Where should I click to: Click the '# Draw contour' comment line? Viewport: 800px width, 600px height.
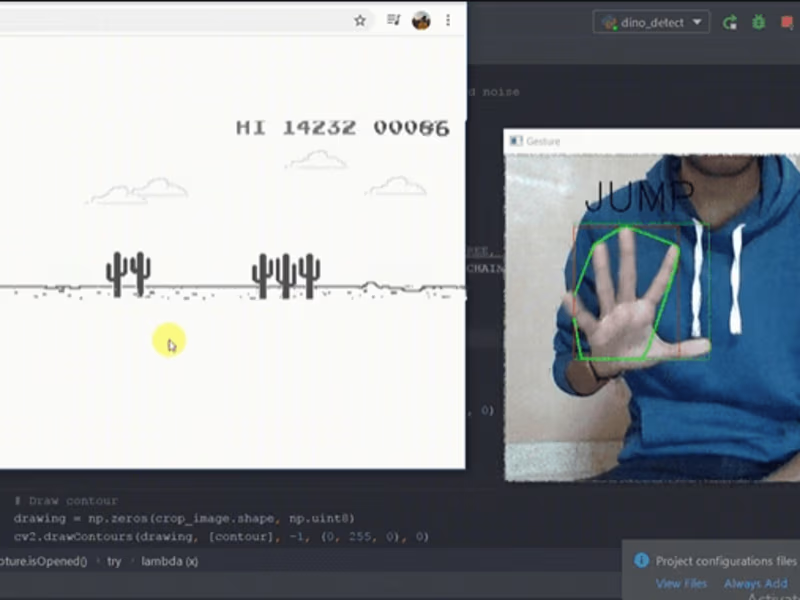[66, 501]
